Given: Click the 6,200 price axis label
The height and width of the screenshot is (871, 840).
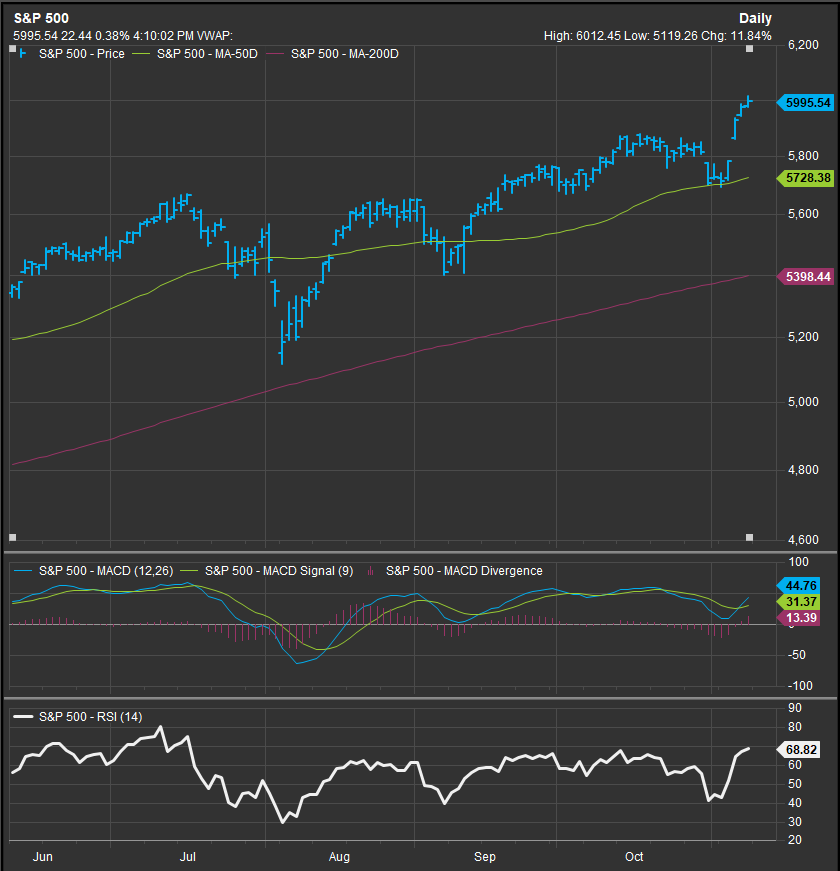Looking at the screenshot, I should [x=803, y=45].
